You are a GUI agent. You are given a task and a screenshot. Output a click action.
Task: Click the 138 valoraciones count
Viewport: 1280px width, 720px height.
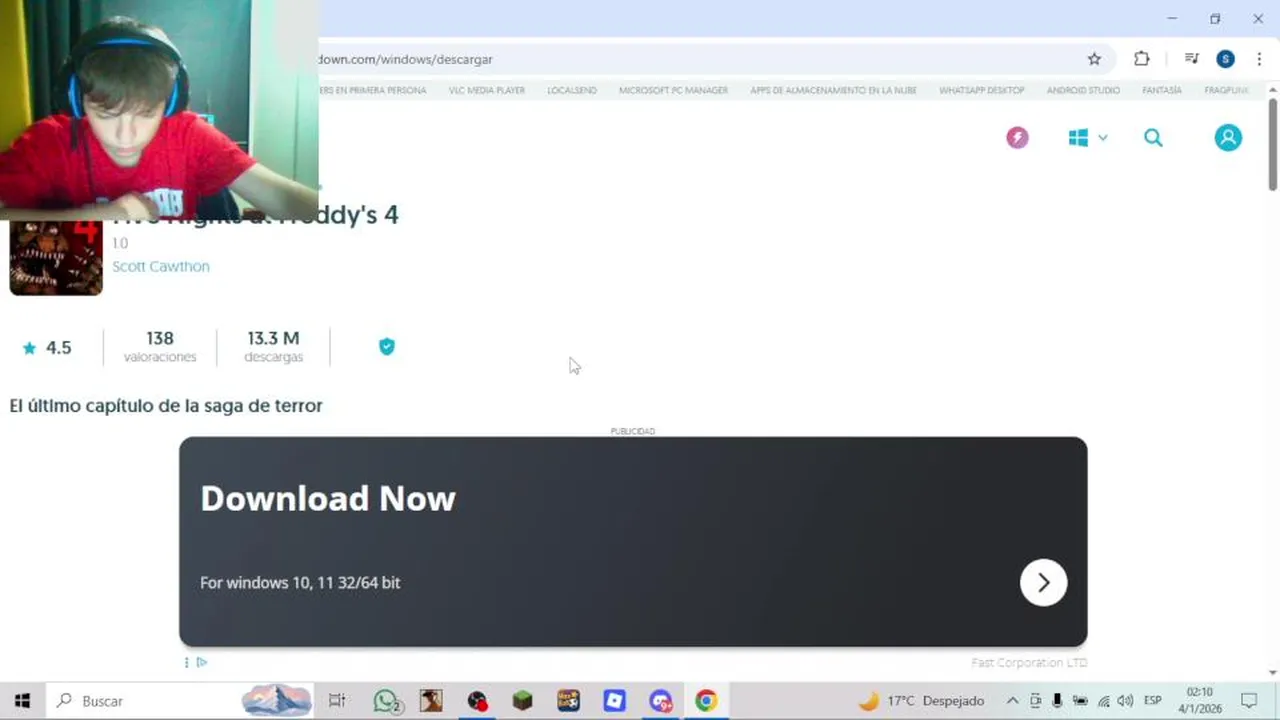(x=160, y=346)
